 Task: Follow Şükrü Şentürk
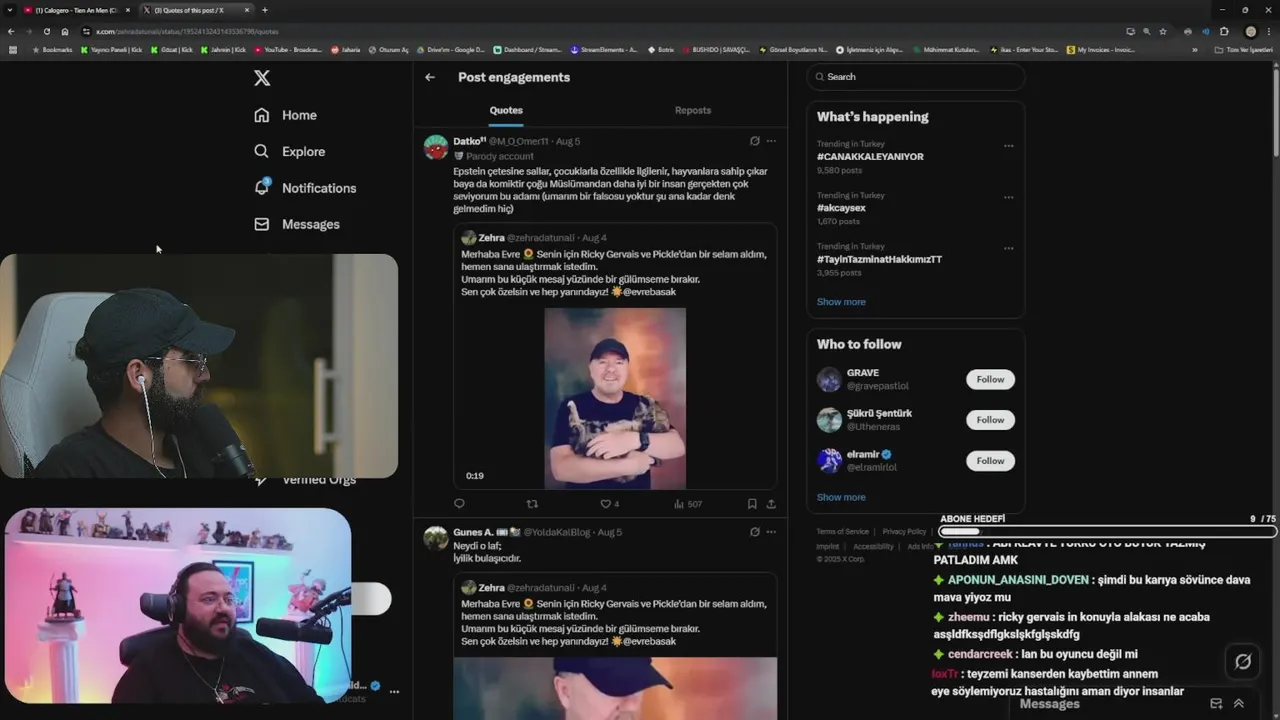click(990, 420)
